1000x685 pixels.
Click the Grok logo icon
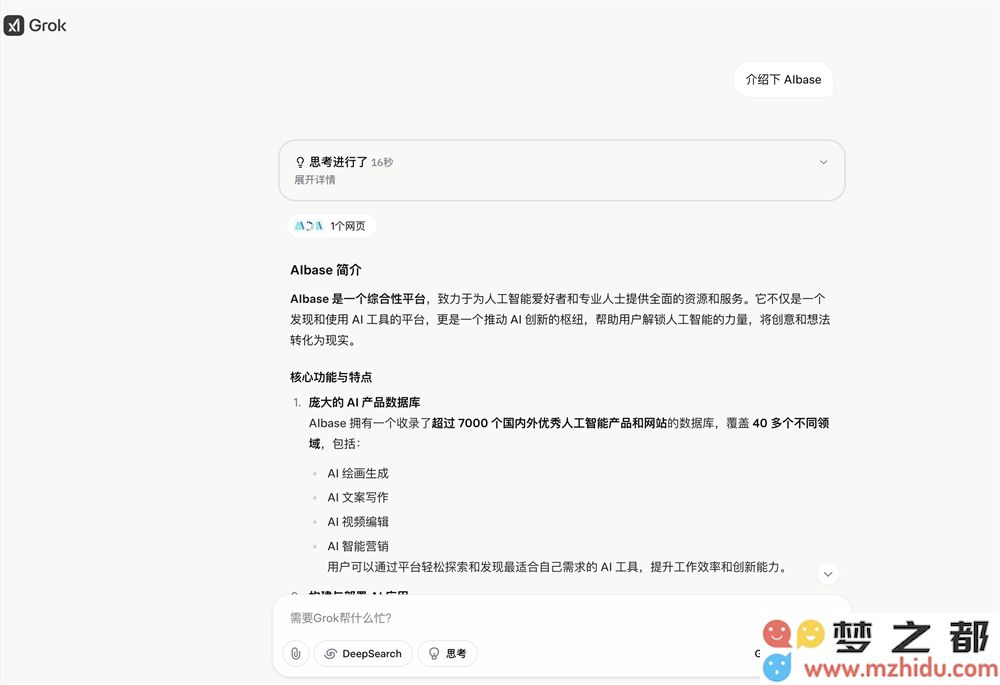point(13,26)
